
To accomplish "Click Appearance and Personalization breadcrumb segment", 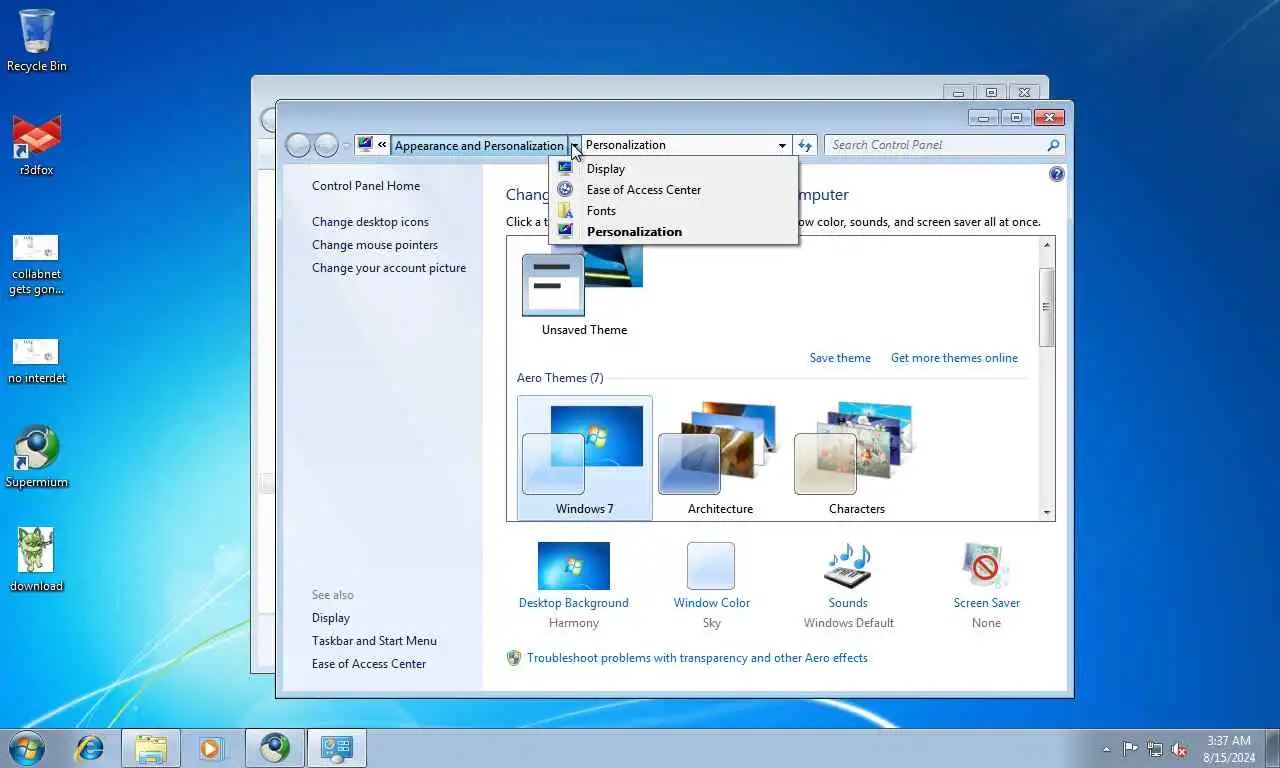I will pos(479,145).
